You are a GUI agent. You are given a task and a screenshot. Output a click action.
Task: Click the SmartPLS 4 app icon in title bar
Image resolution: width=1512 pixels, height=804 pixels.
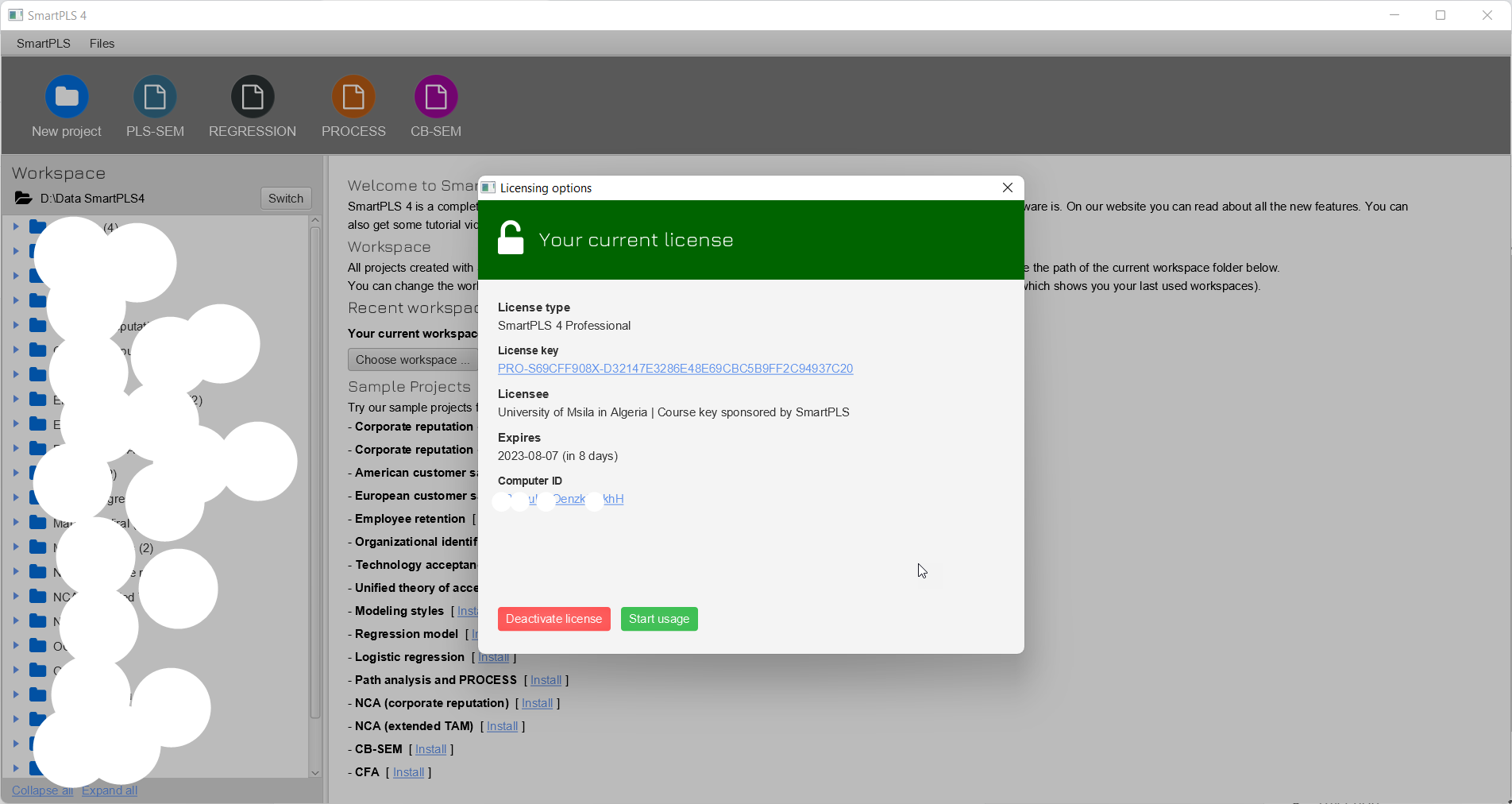[16, 15]
